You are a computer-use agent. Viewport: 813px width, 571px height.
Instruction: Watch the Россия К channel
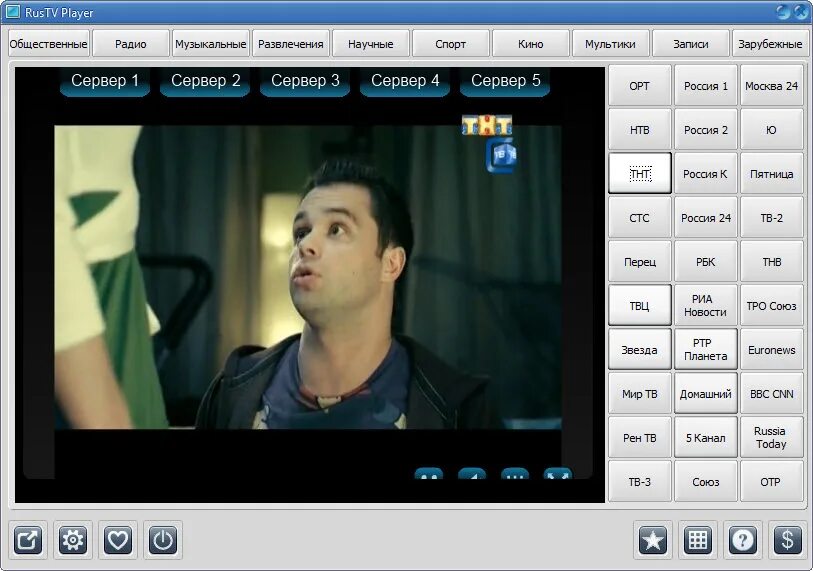[706, 174]
